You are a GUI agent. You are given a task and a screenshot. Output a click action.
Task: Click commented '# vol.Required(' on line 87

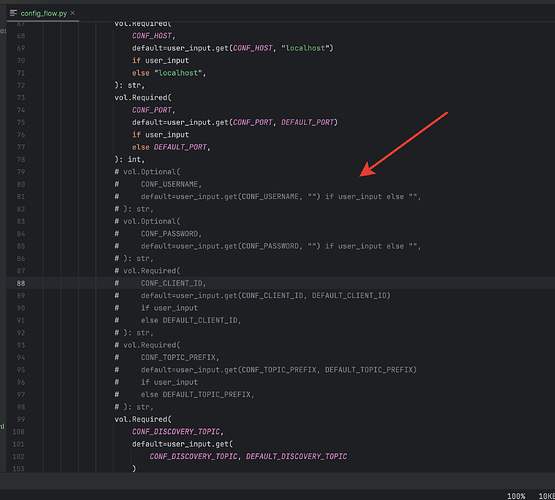147,271
